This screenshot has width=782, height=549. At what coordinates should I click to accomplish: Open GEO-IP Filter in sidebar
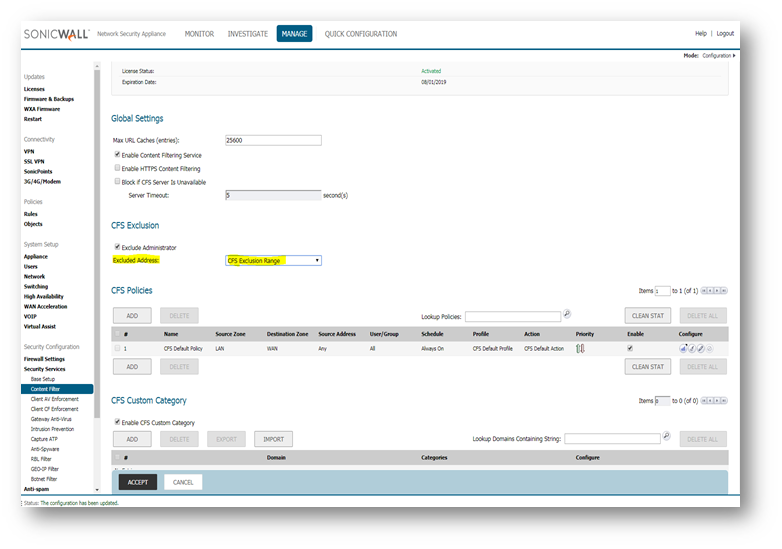(x=44, y=469)
